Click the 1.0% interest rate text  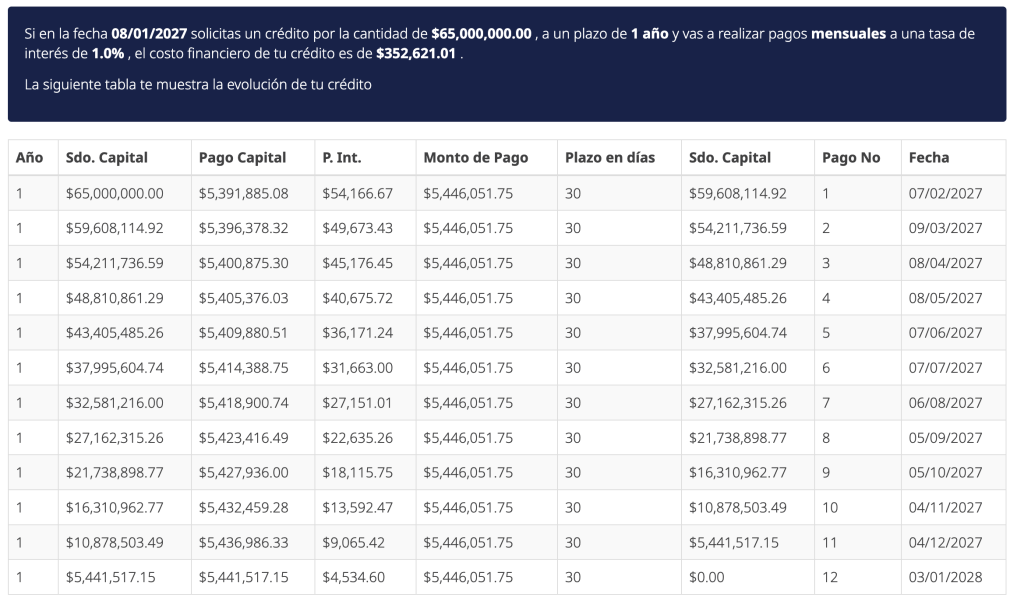[x=108, y=54]
